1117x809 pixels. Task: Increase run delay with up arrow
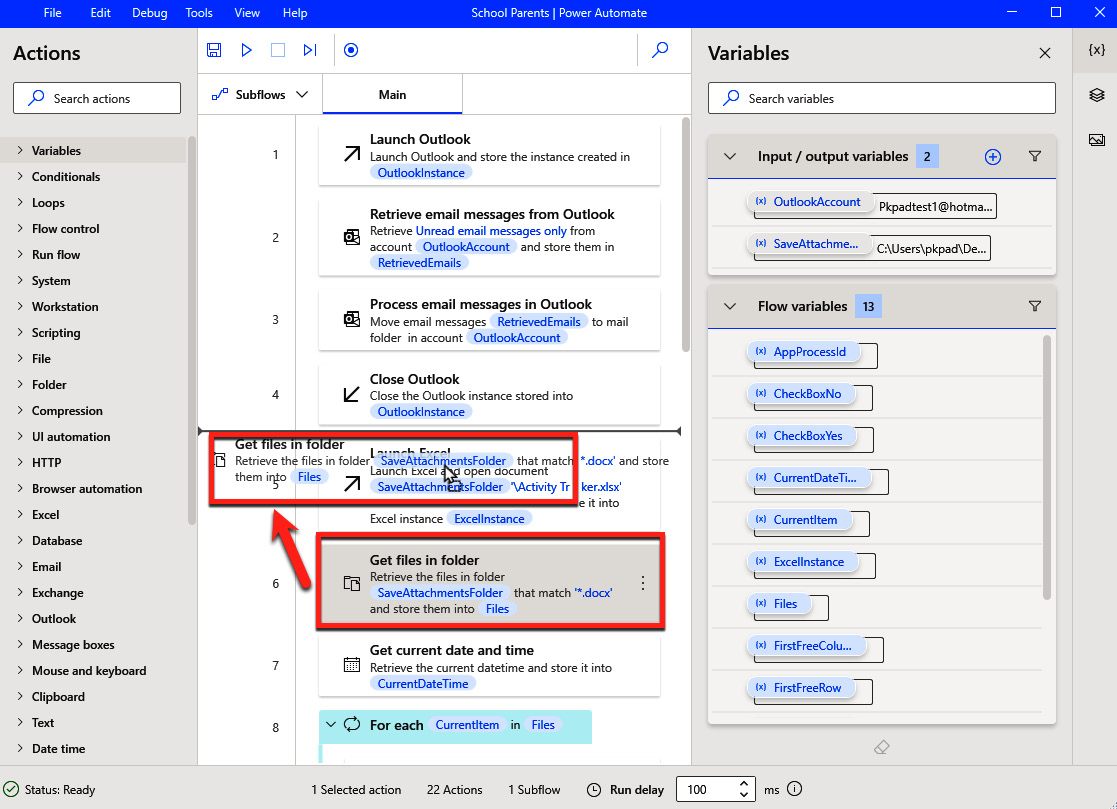point(744,783)
